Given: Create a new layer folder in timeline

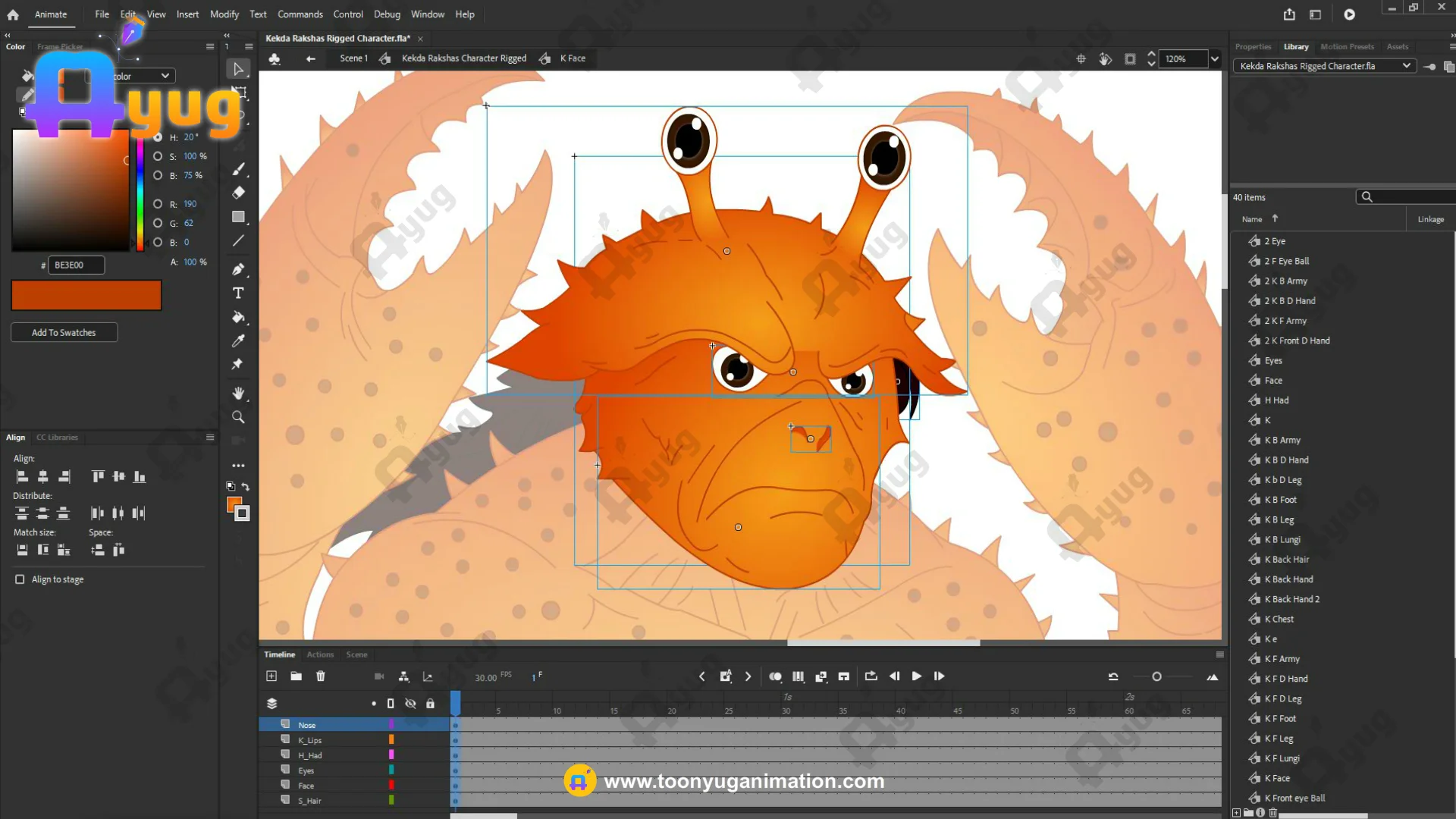Looking at the screenshot, I should pyautogui.click(x=297, y=676).
